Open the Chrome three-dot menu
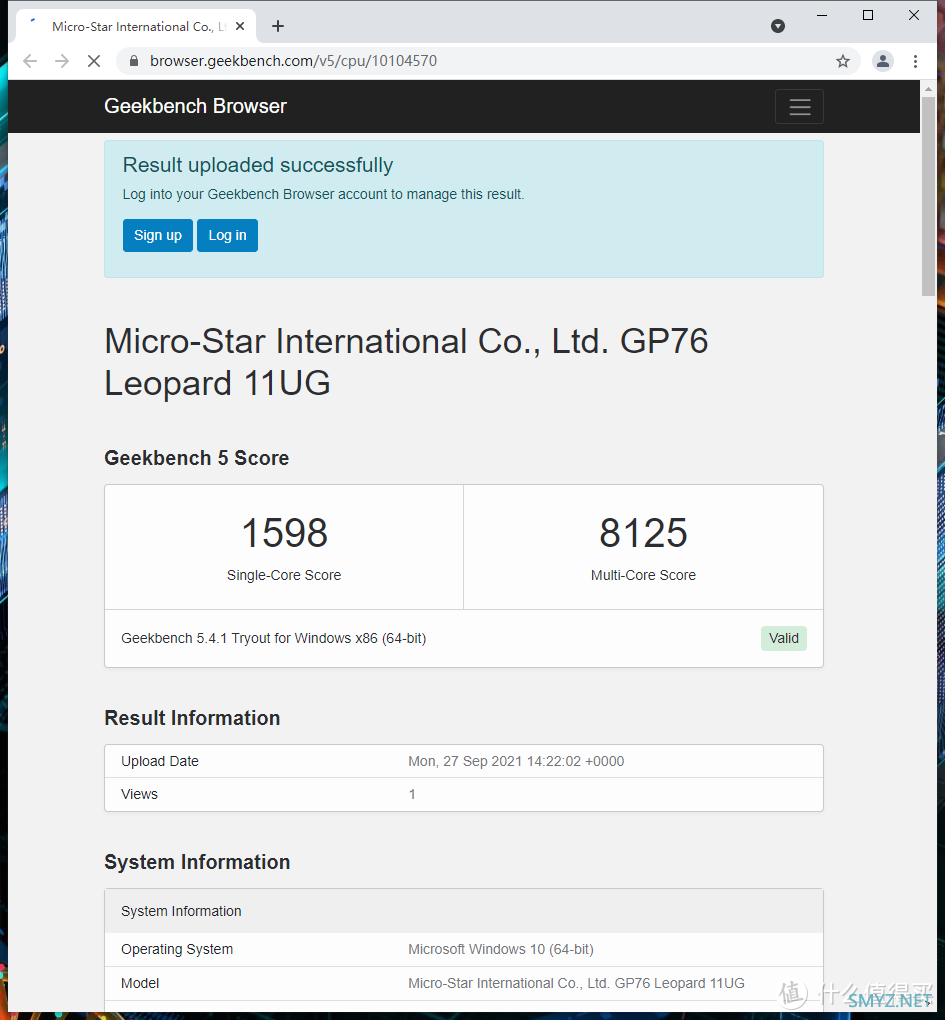The height and width of the screenshot is (1020, 945). tap(915, 61)
